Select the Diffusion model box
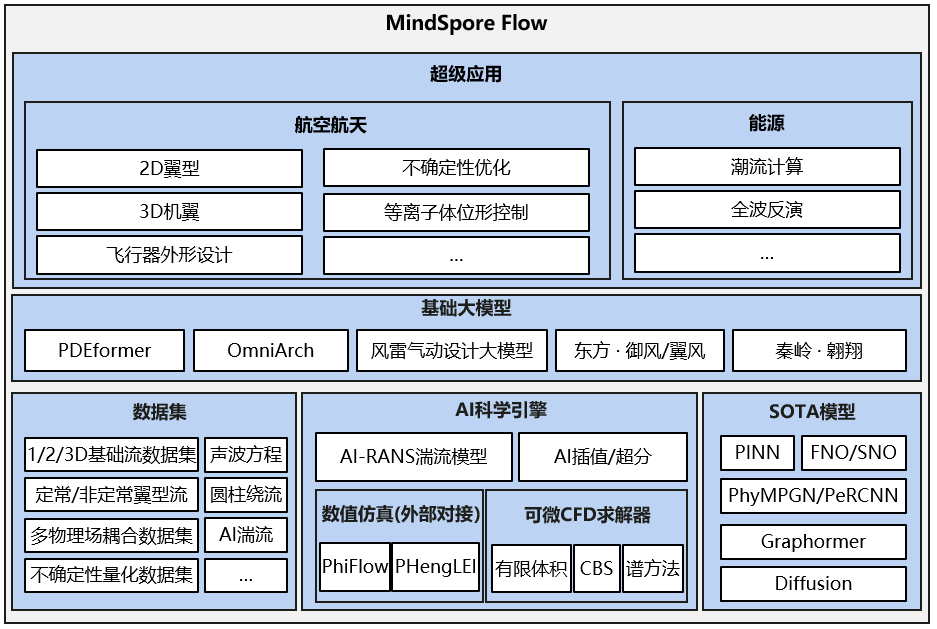Screen dimensions: 937x629 [x=813, y=583]
